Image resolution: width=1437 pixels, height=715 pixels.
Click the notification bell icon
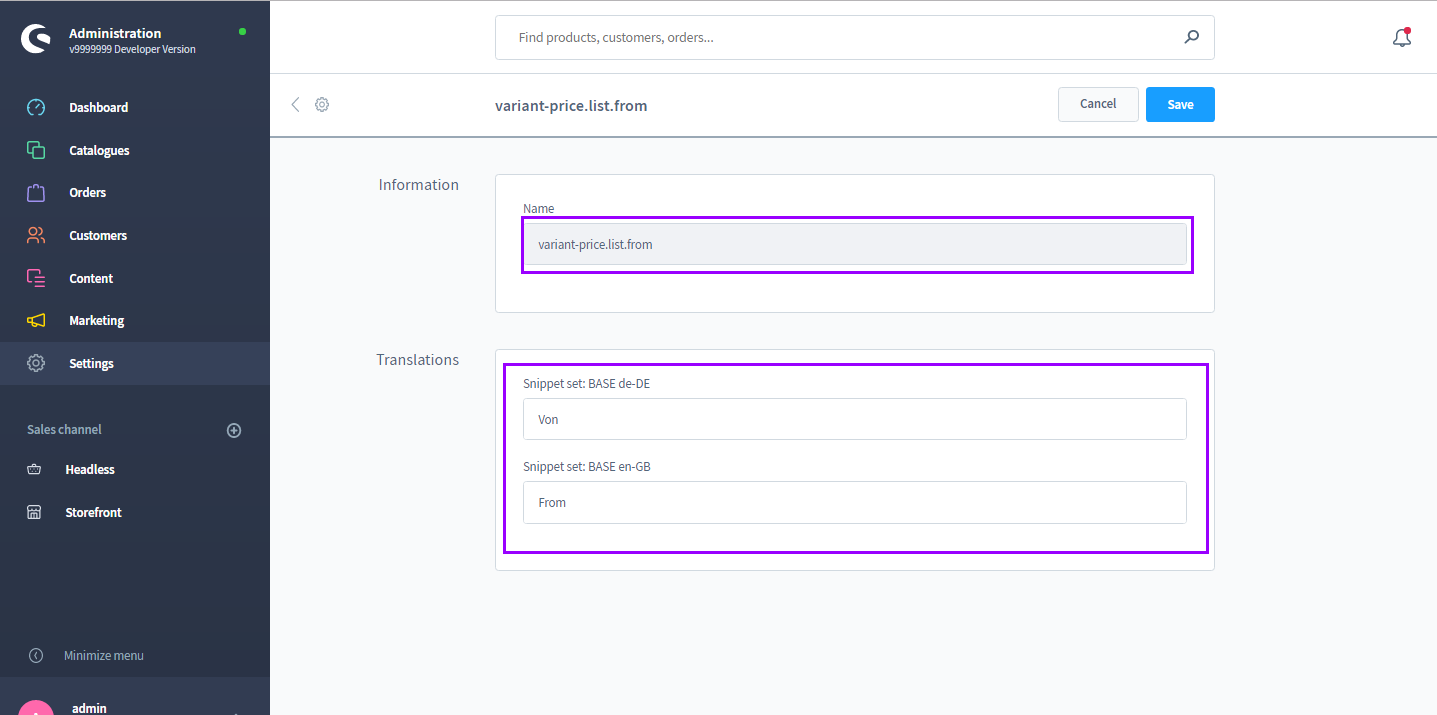coord(1402,38)
